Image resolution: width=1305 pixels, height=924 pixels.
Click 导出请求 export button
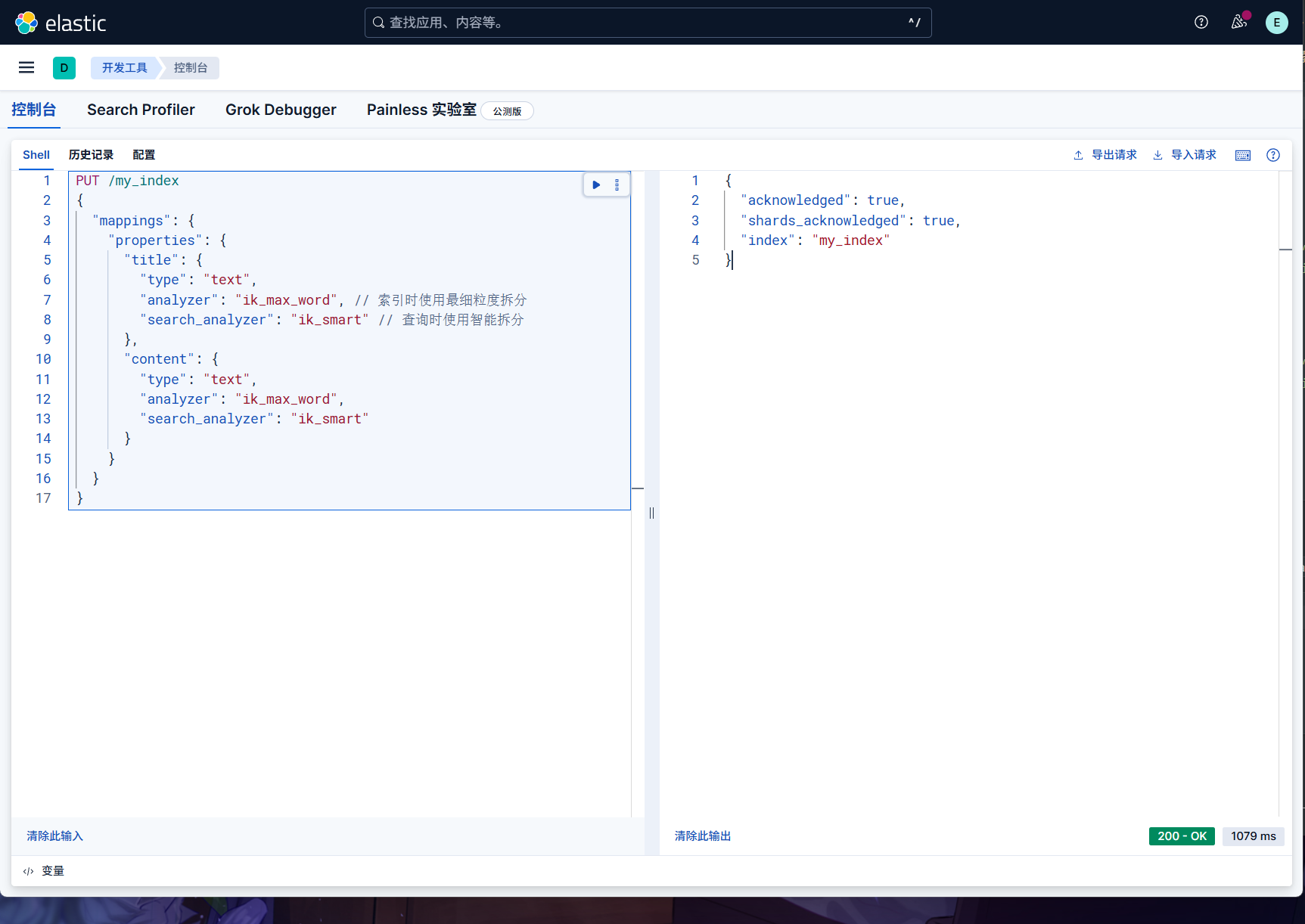[1105, 155]
